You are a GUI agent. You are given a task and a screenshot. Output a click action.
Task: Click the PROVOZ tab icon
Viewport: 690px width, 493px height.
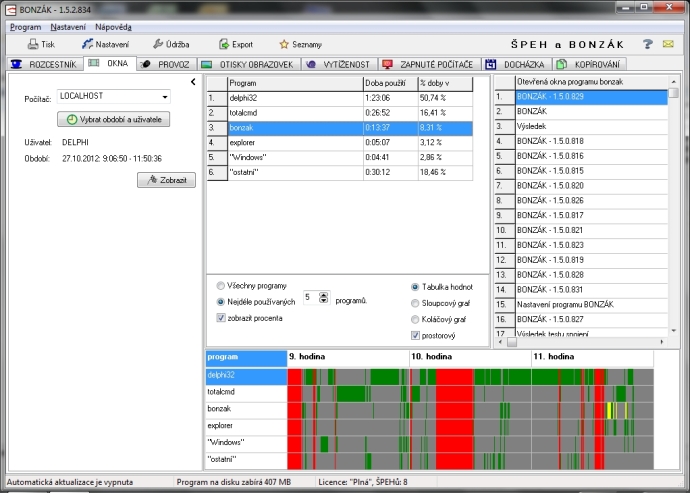146,64
